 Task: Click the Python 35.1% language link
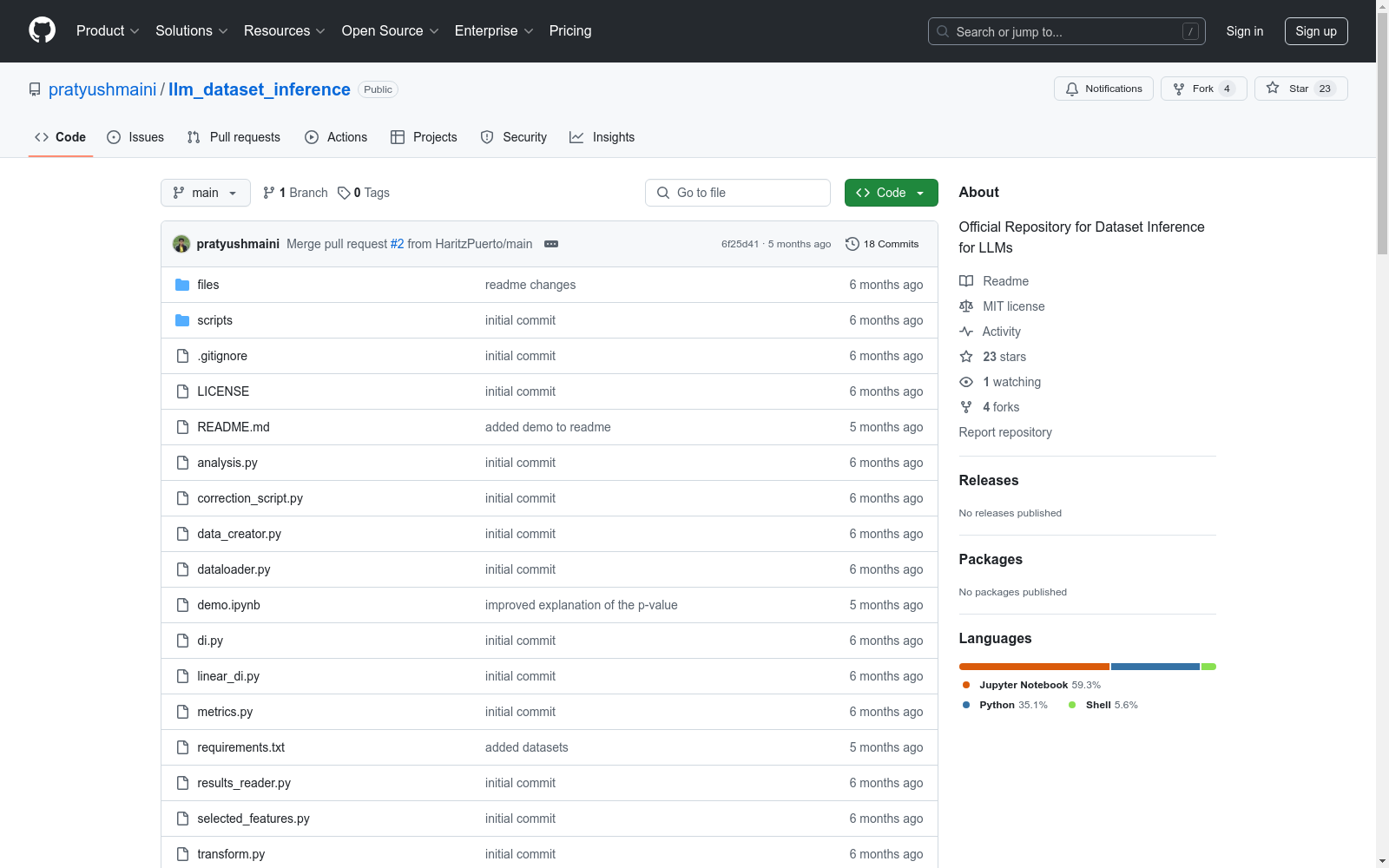1005,705
